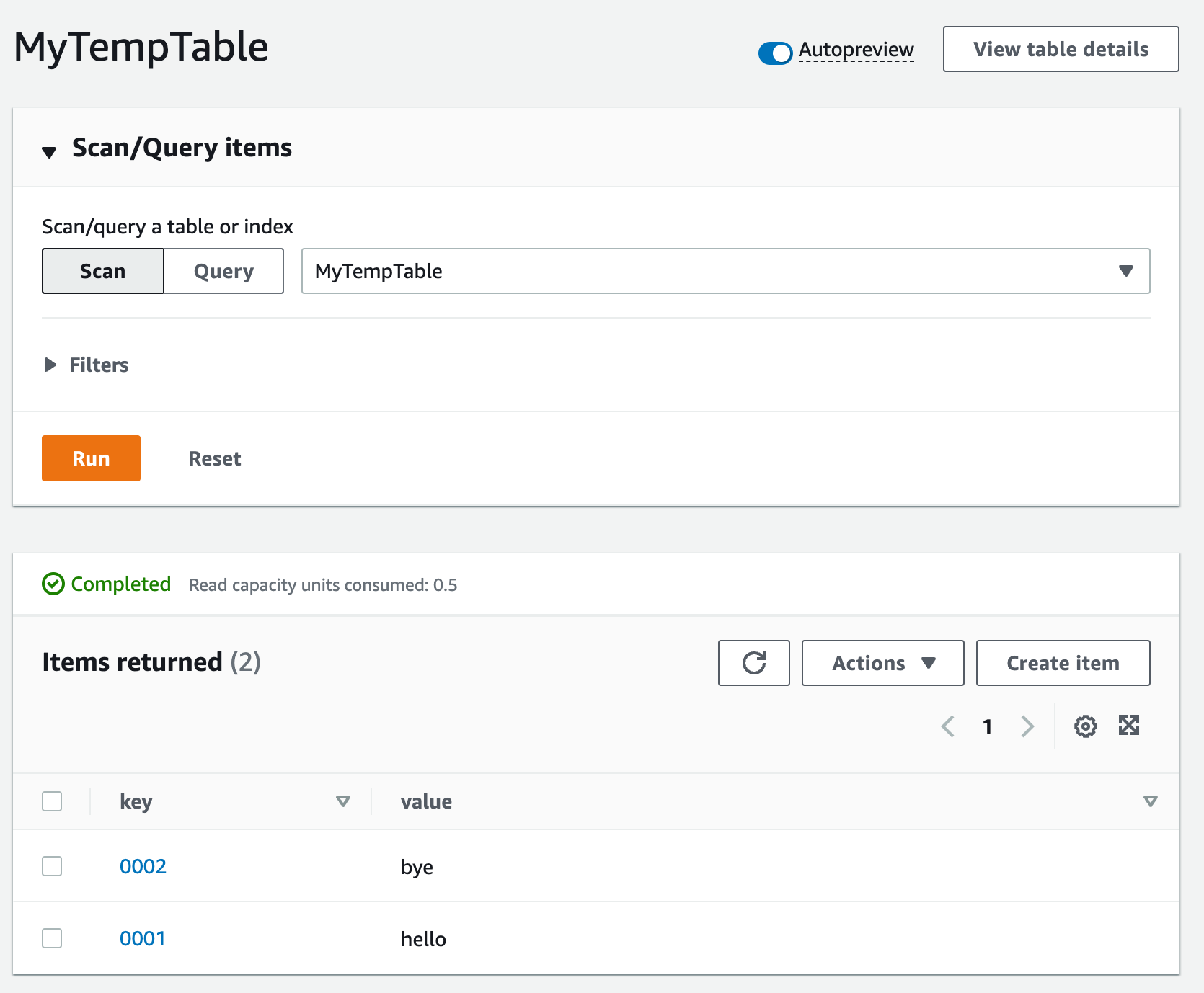The image size is (1204, 993).
Task: Expand the Filters section
Action: [50, 365]
